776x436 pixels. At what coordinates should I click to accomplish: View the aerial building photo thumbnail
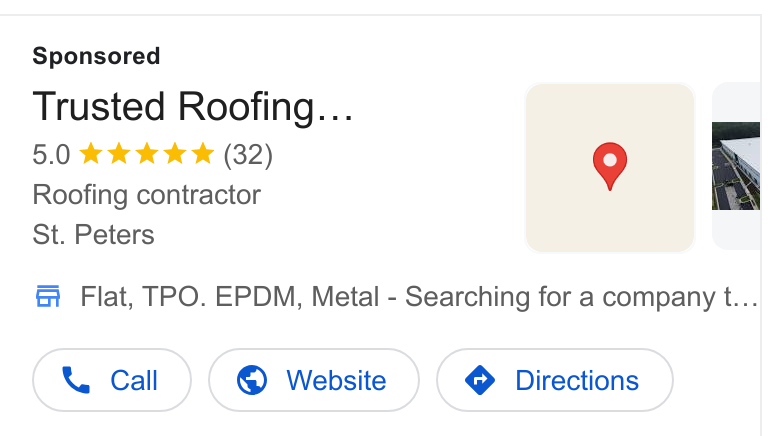736,166
